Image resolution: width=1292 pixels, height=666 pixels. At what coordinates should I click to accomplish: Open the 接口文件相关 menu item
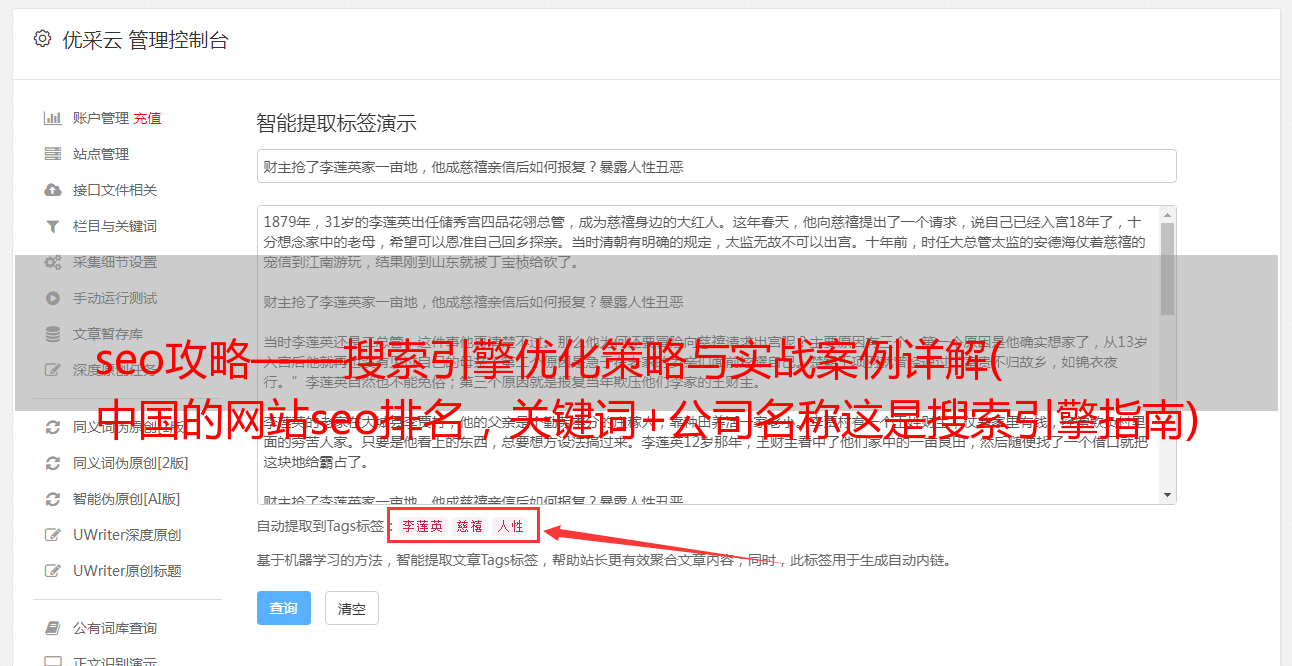[115, 190]
